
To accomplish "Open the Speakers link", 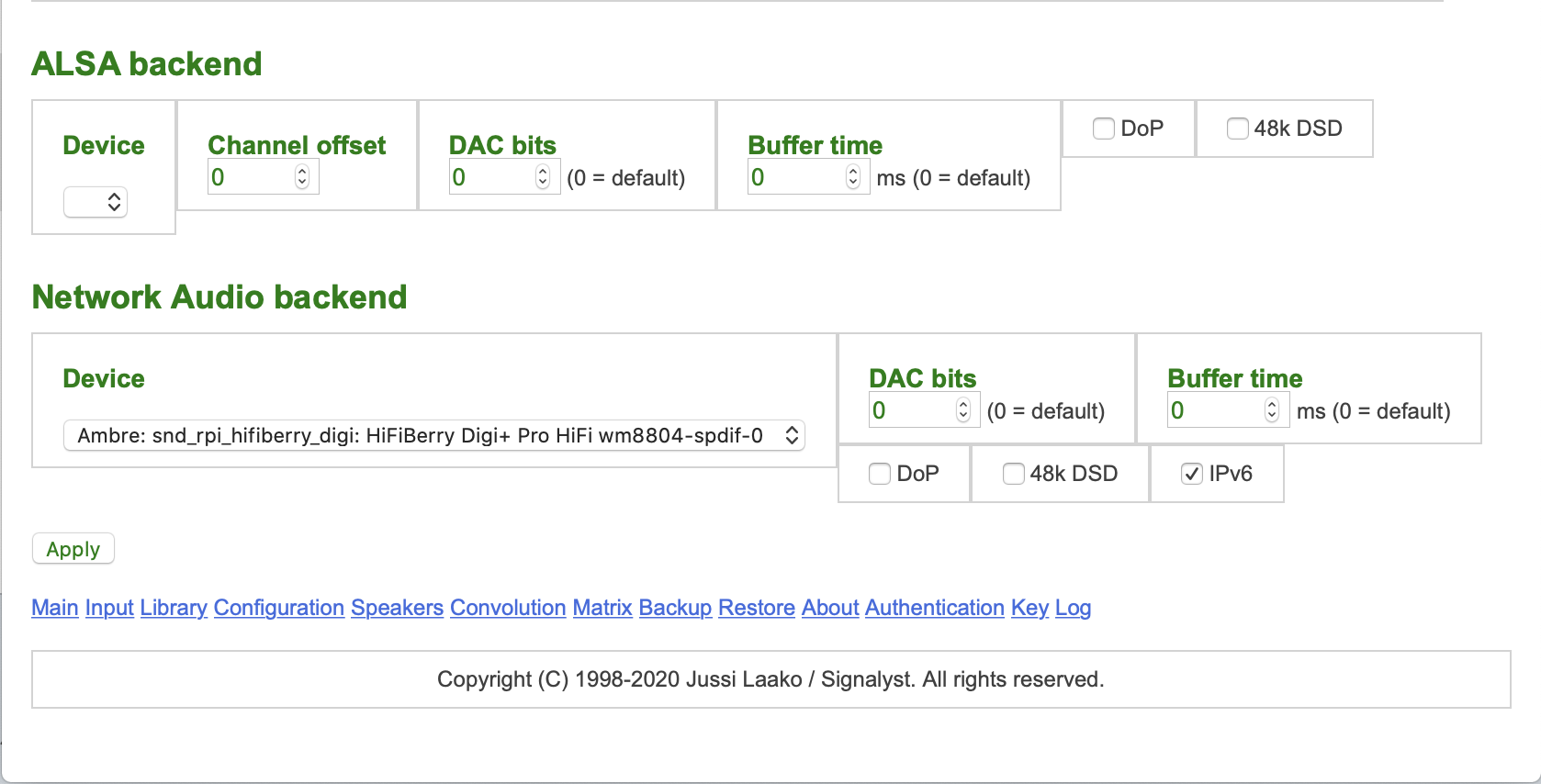I will pos(397,608).
